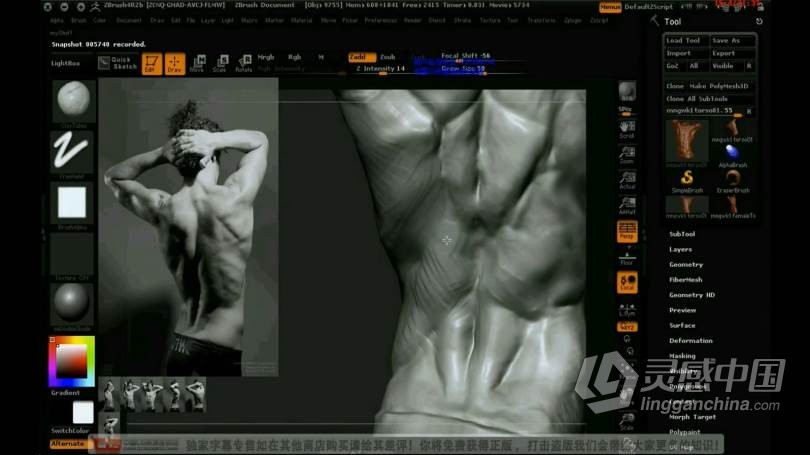Expand the Surface section
This screenshot has height=455, width=810.
pyautogui.click(x=682, y=325)
